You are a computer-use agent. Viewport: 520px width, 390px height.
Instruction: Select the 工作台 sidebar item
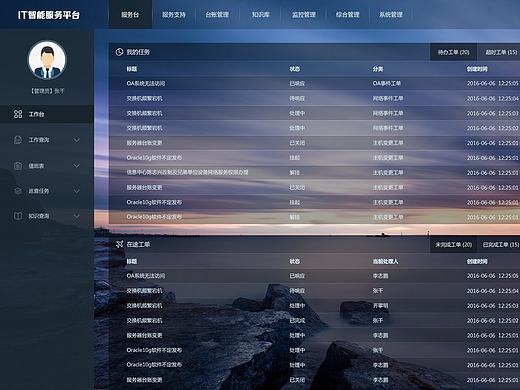click(47, 114)
